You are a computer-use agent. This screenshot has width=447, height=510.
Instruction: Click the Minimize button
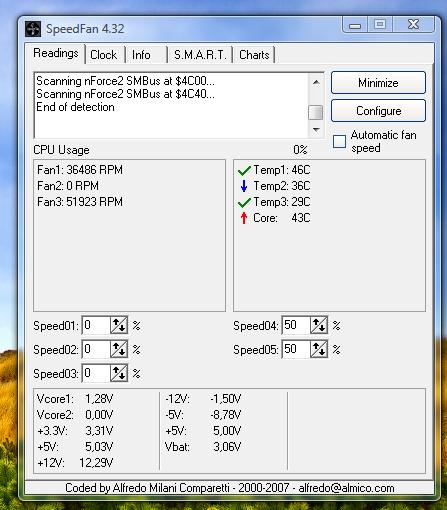click(x=378, y=83)
